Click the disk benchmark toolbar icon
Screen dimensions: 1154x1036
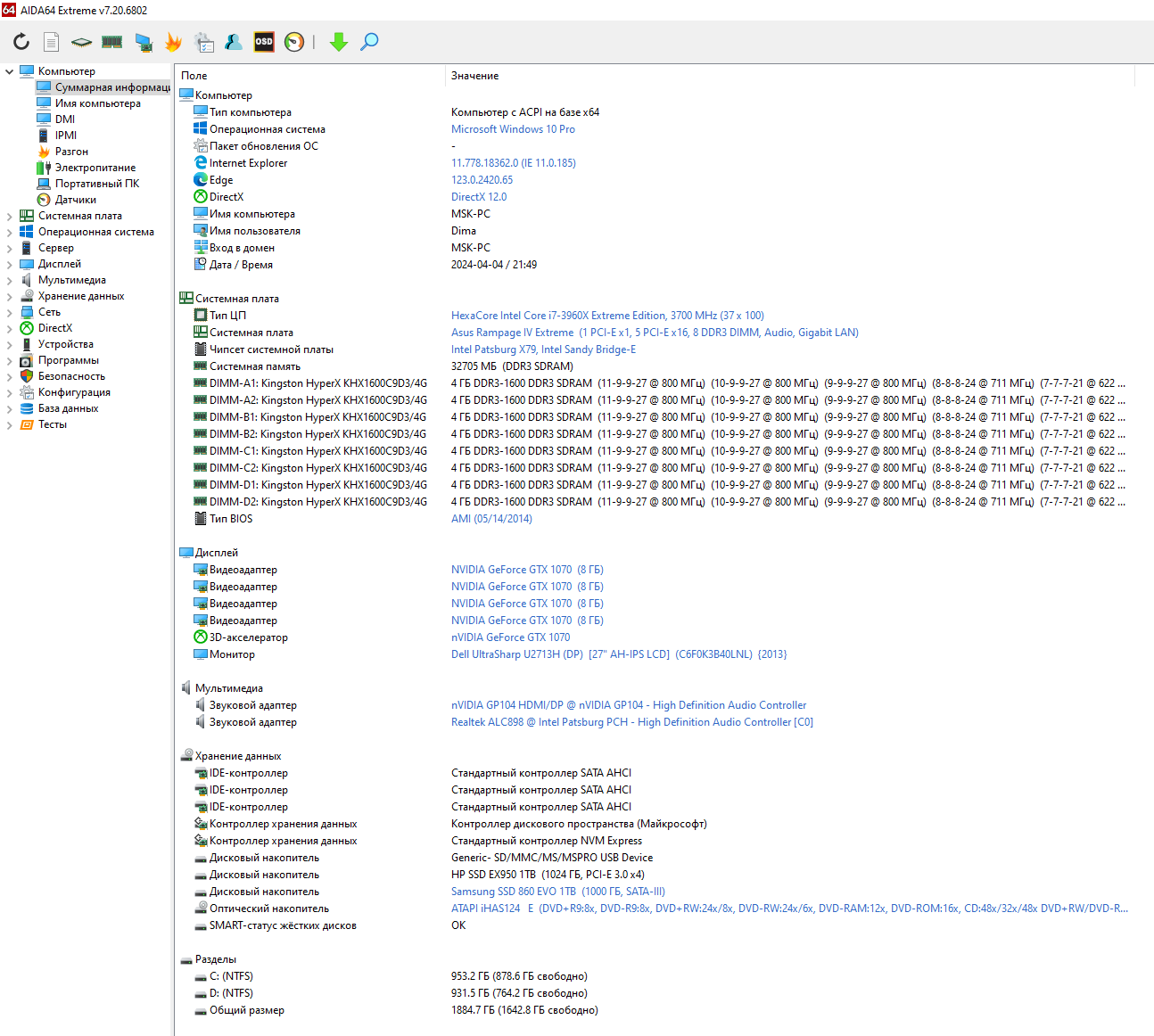click(204, 42)
